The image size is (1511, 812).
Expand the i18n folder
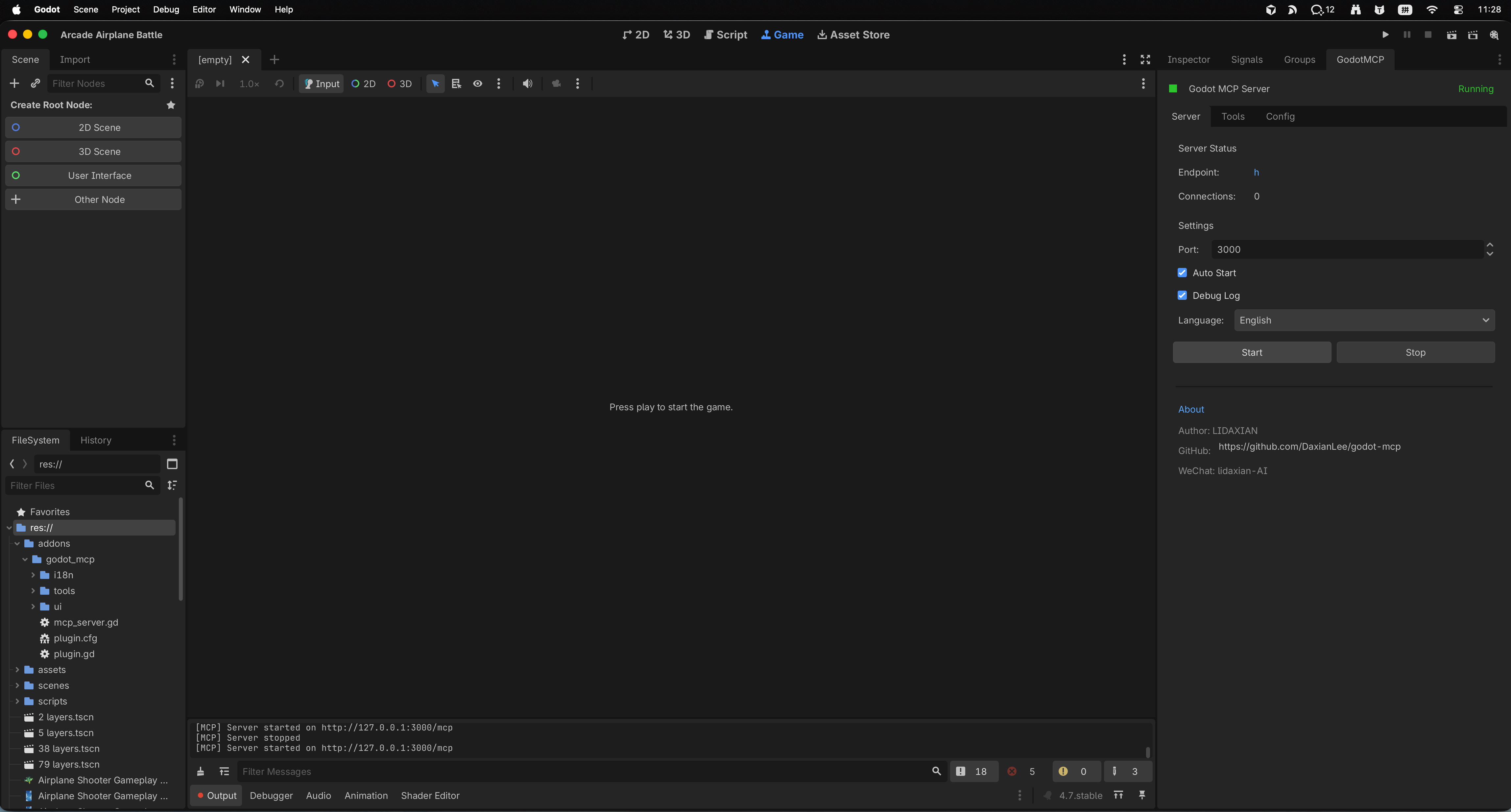click(33, 575)
